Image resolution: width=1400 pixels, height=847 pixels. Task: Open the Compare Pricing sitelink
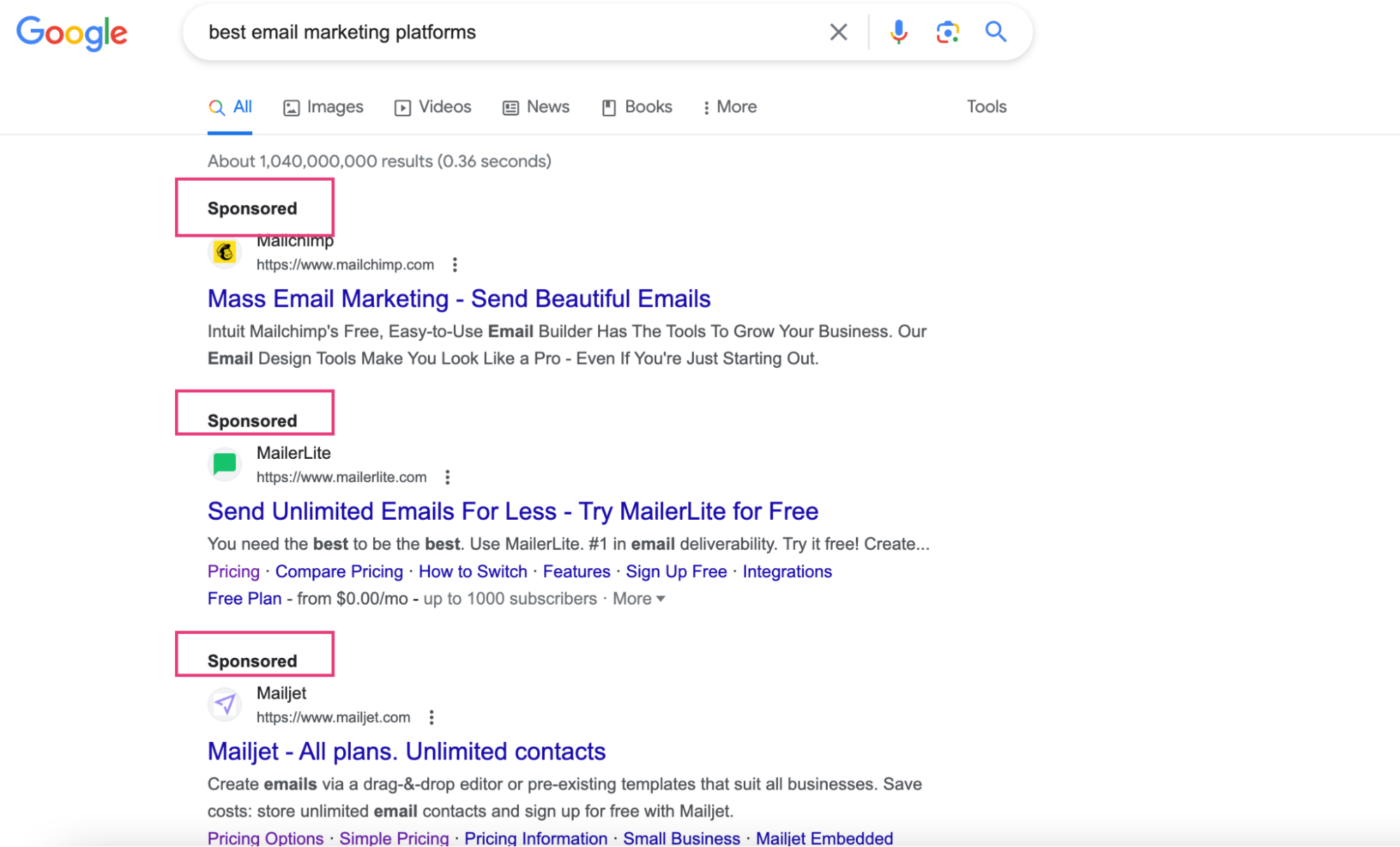point(339,572)
